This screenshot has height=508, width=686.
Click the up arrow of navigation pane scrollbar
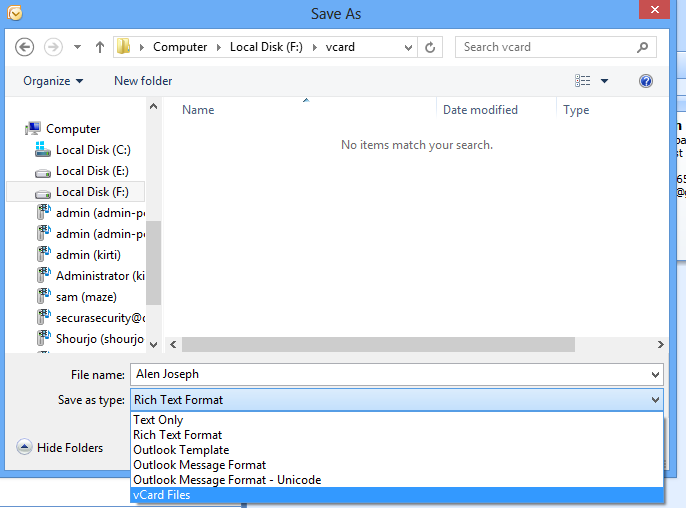(153, 106)
